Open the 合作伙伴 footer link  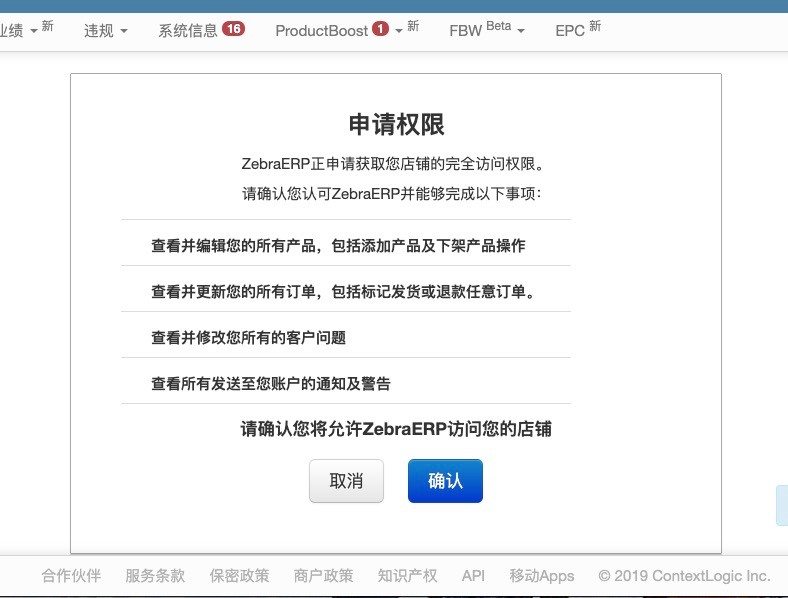coord(71,575)
